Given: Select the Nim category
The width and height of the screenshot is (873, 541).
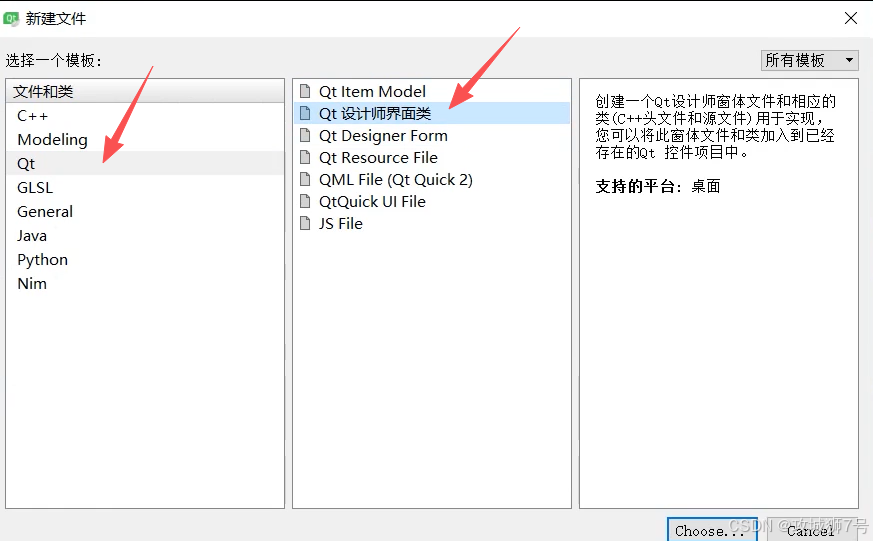Looking at the screenshot, I should pyautogui.click(x=145, y=283).
